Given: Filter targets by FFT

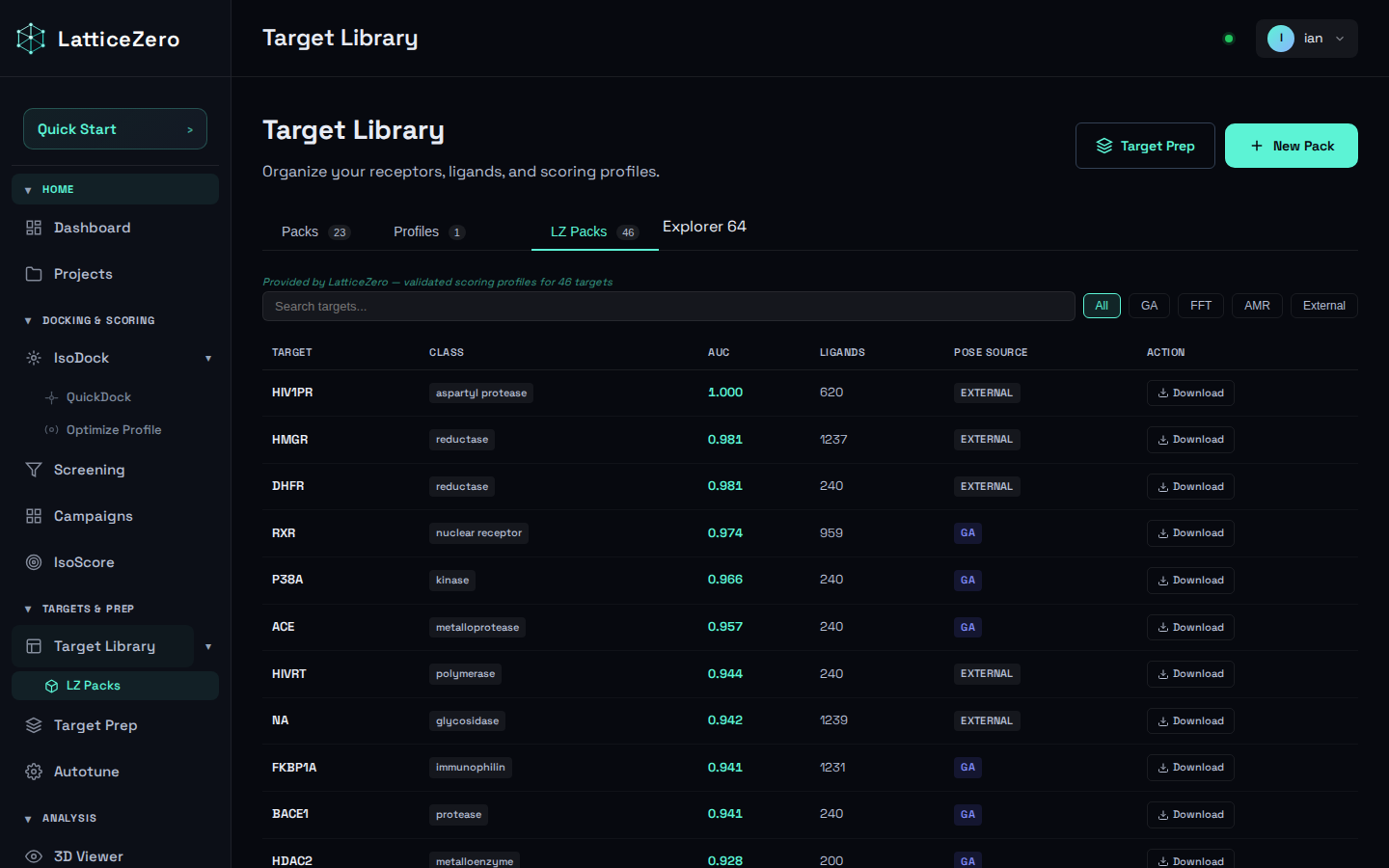Looking at the screenshot, I should [1201, 306].
